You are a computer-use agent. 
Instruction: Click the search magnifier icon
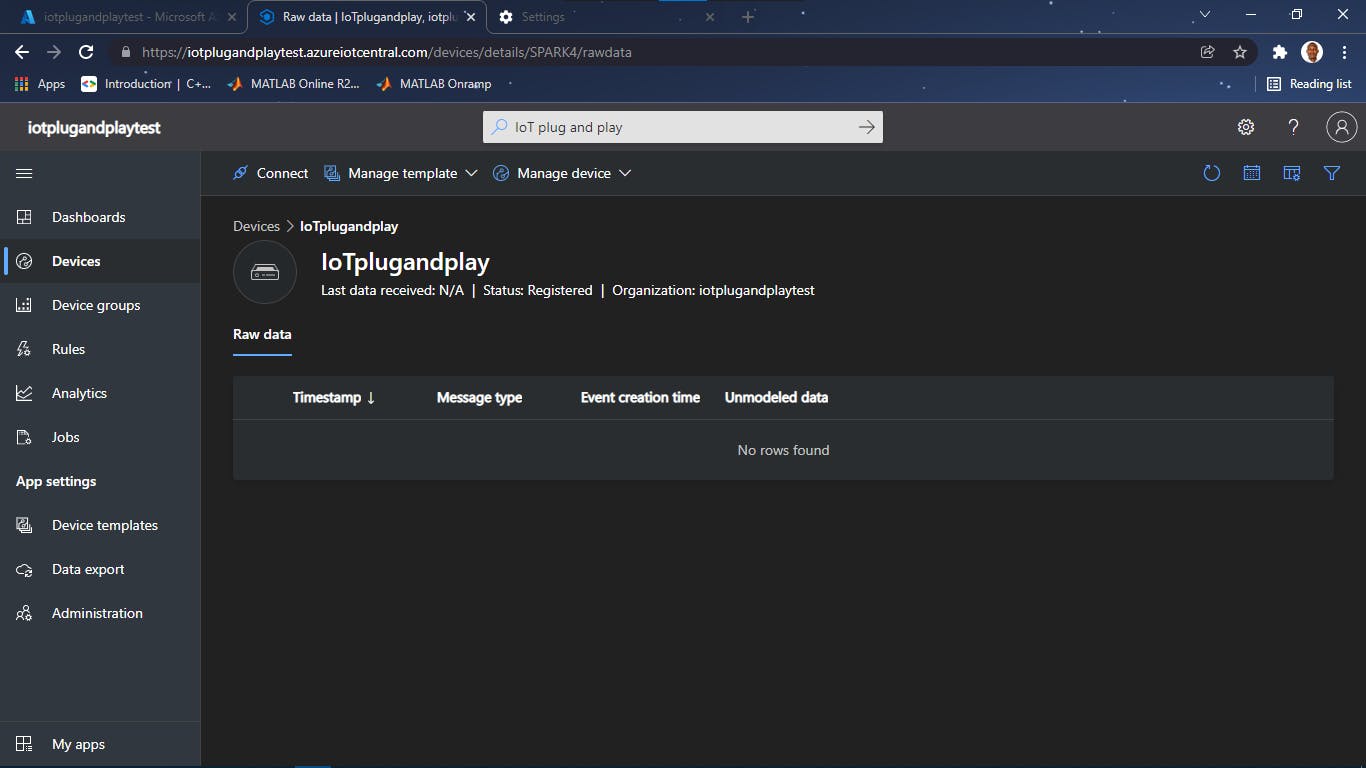tap(499, 127)
